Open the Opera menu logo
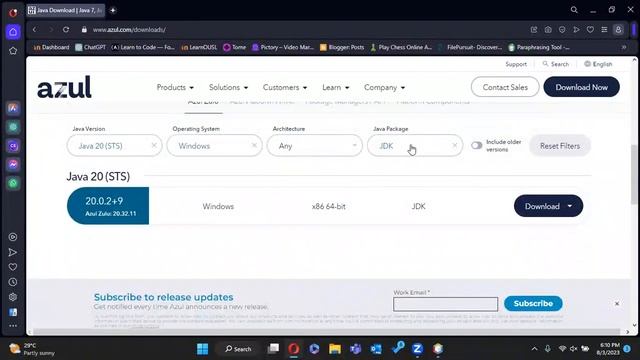This screenshot has width=640, height=360. (x=13, y=13)
